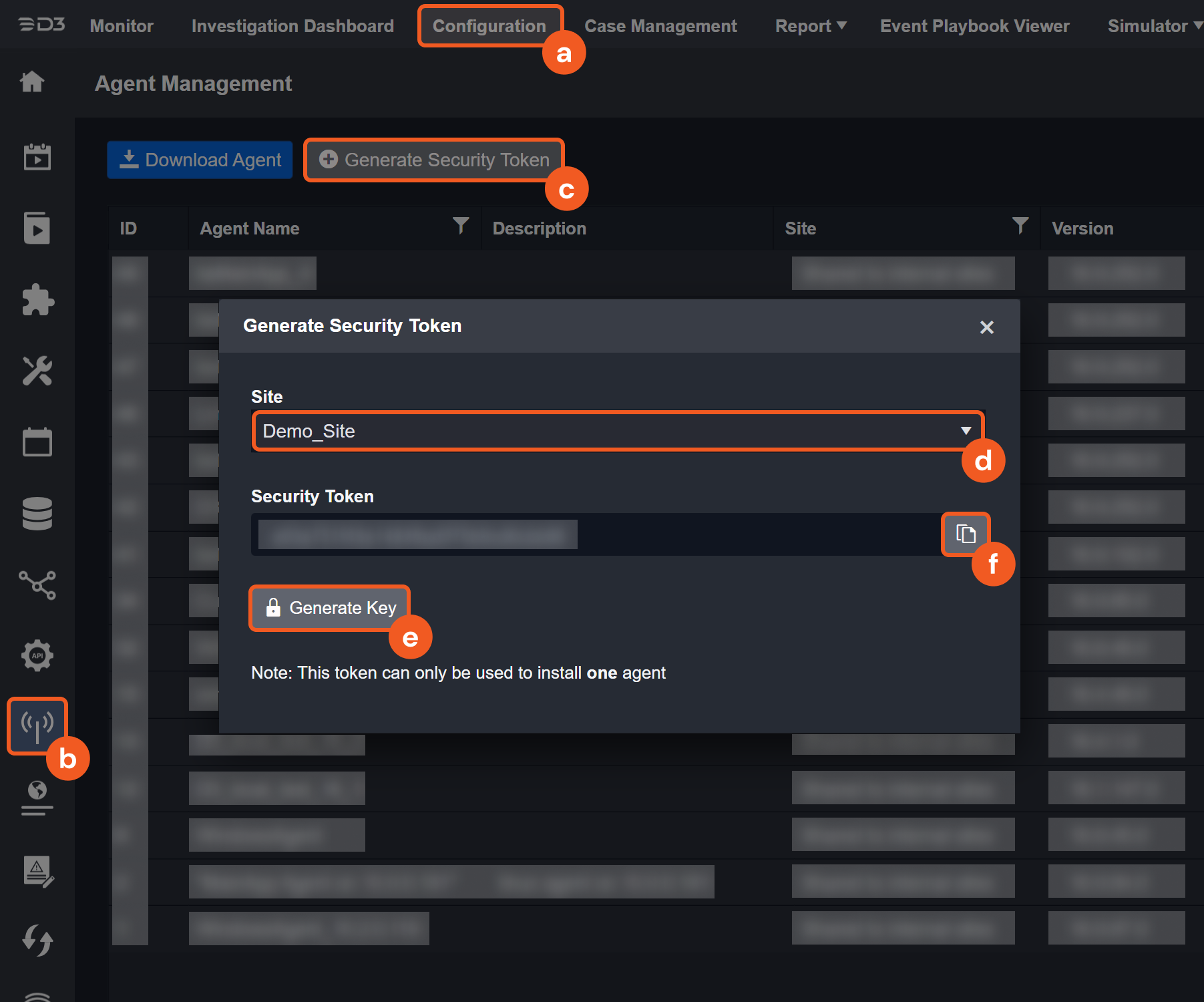Open the calendar icon in sidebar
The width and height of the screenshot is (1204, 1002).
[x=37, y=442]
